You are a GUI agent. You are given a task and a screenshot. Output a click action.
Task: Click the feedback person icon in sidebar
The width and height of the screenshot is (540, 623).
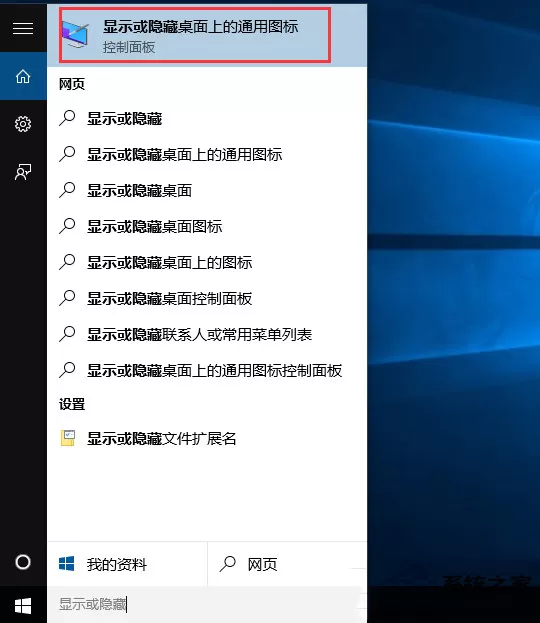[x=23, y=172]
